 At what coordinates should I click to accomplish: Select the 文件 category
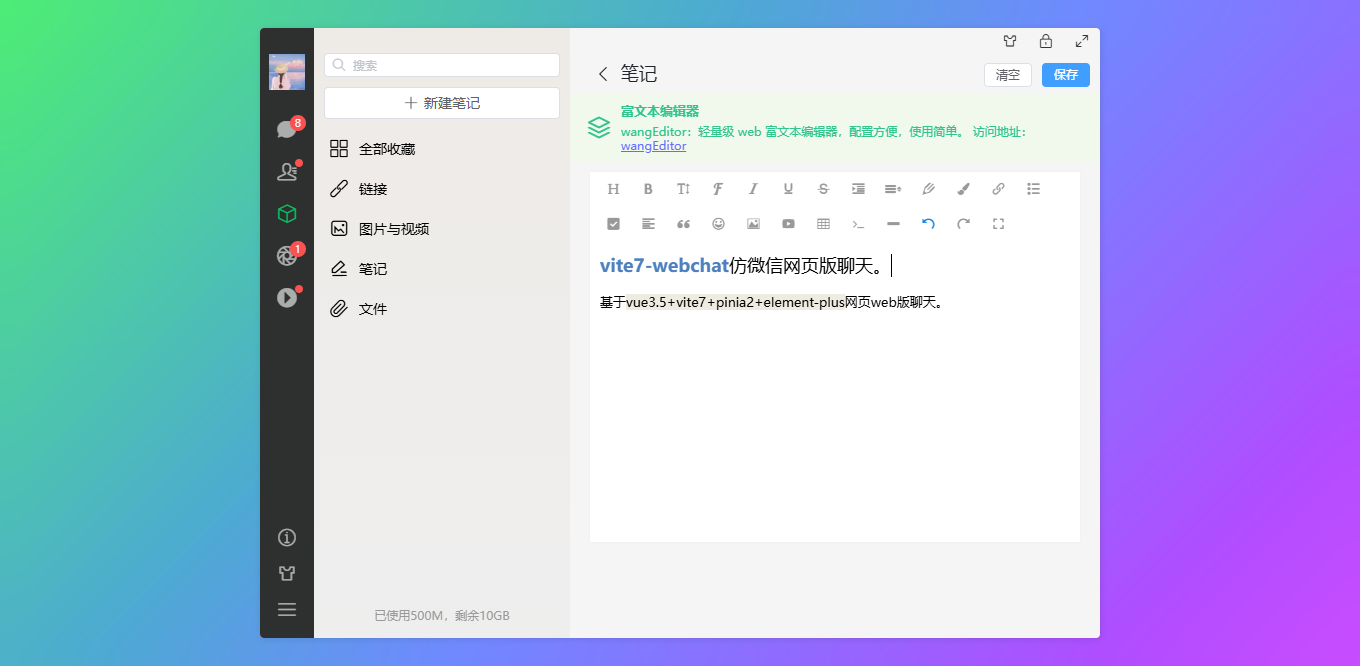(x=372, y=308)
